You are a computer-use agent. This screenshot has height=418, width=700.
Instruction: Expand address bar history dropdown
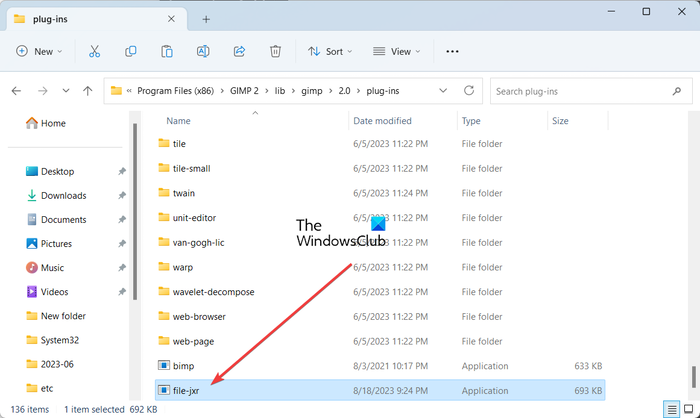click(443, 91)
